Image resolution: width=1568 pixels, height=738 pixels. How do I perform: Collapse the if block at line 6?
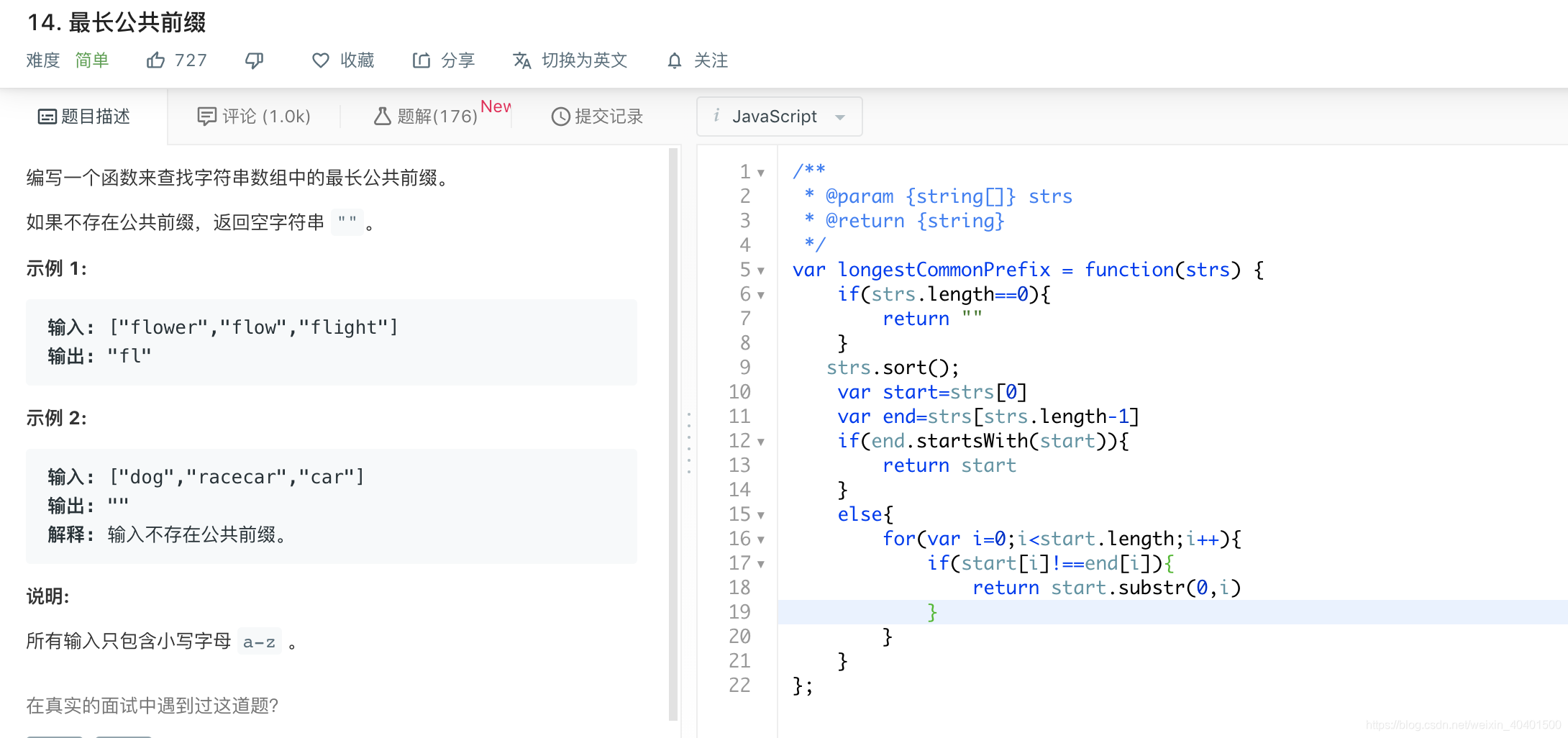(761, 295)
